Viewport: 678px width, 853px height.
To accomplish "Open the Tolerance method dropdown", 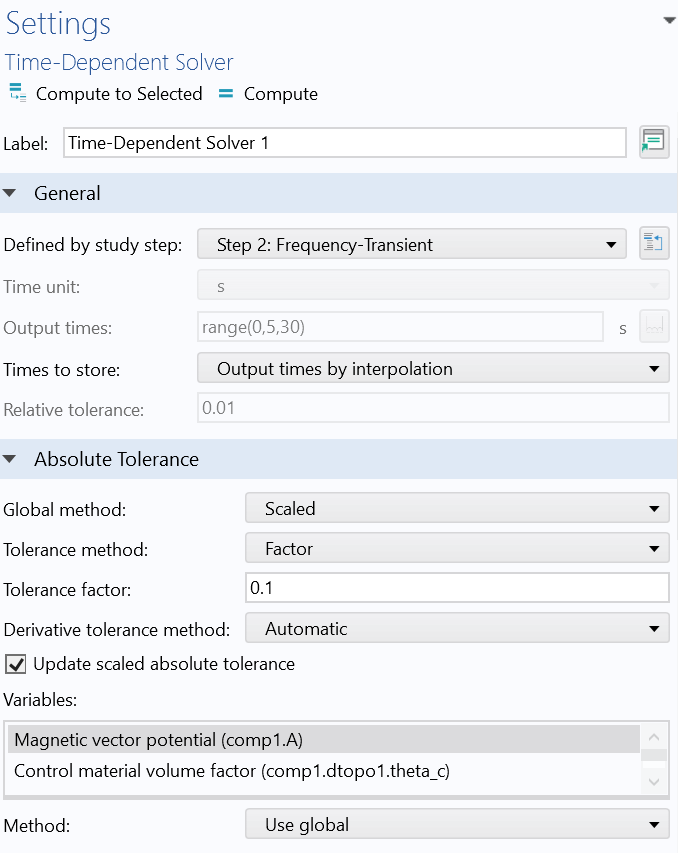I will [456, 549].
